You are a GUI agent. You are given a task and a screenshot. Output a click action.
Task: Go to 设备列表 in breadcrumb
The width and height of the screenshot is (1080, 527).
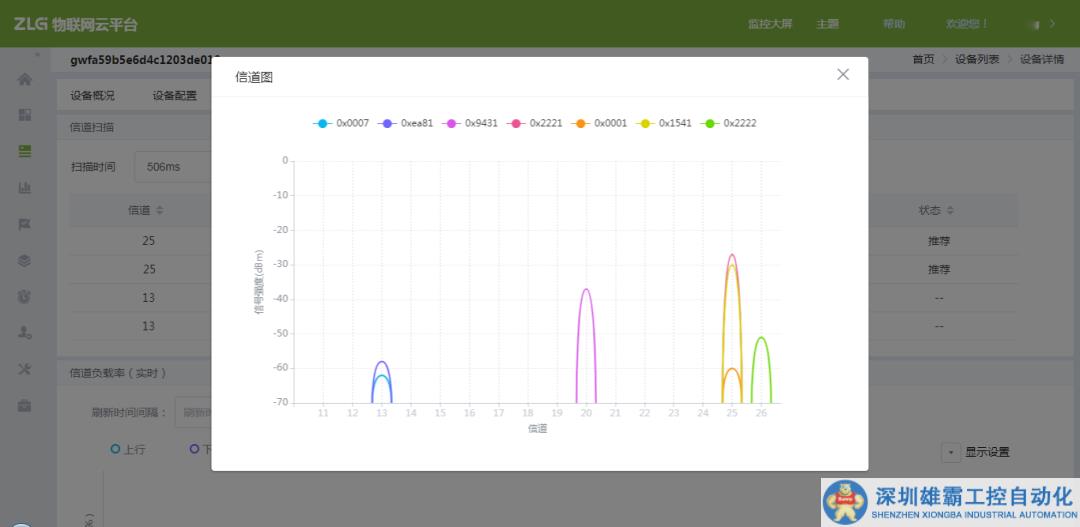(976, 59)
